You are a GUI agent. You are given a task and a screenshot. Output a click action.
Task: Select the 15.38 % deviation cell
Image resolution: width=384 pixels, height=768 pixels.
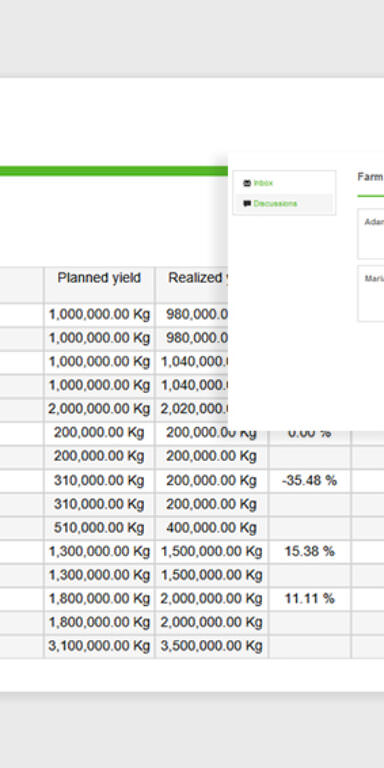(310, 552)
